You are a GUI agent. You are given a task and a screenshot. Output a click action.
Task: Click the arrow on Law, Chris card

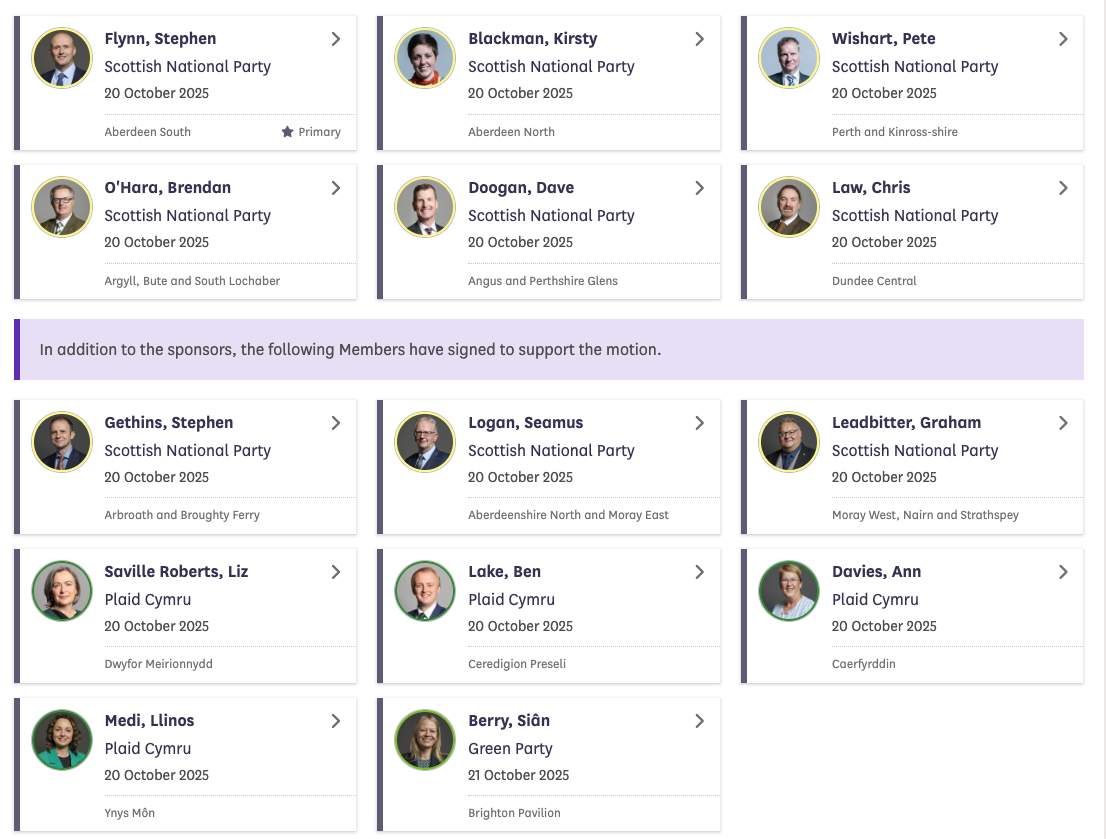tap(1063, 188)
